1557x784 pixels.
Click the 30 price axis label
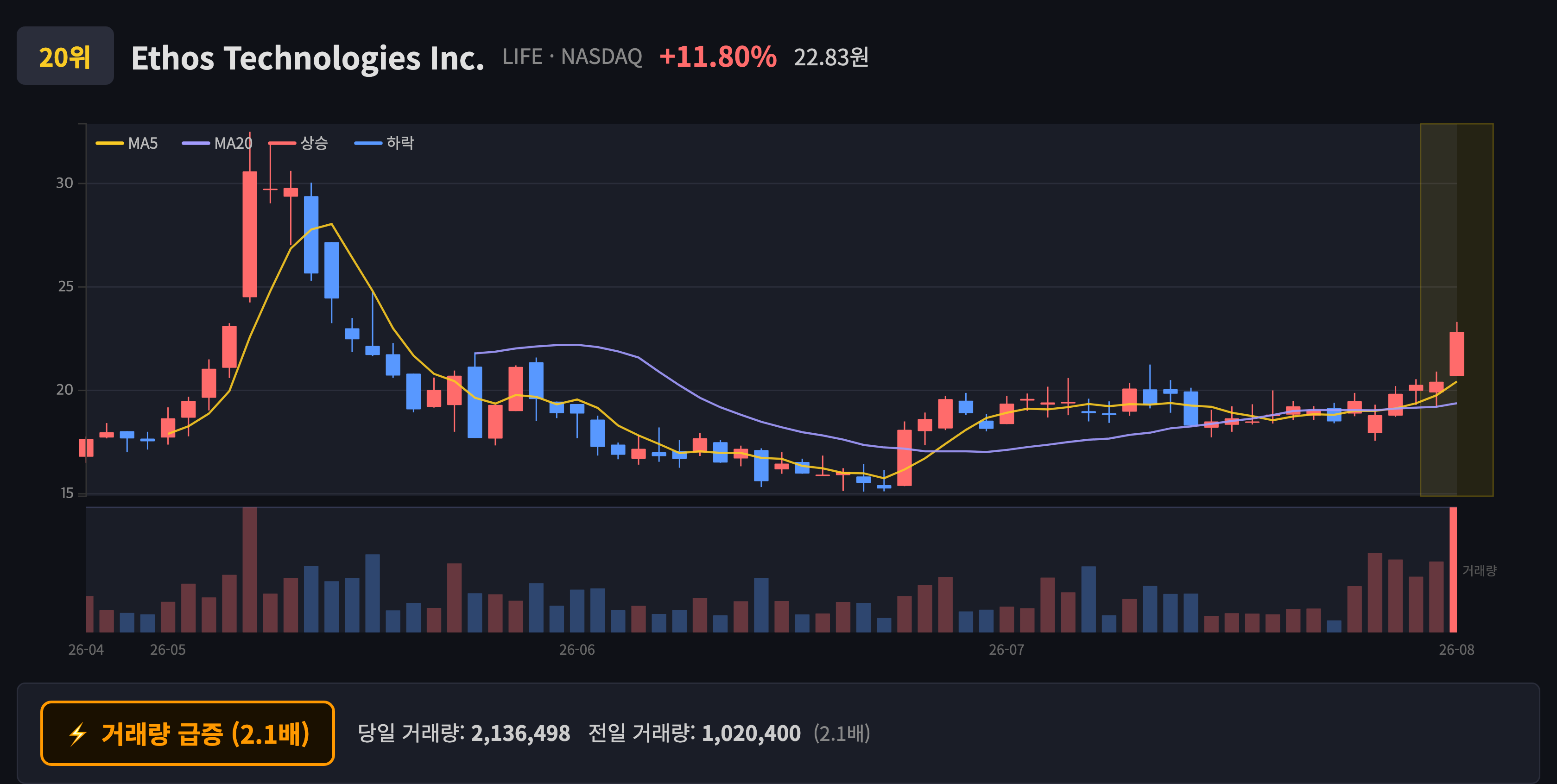coord(65,183)
